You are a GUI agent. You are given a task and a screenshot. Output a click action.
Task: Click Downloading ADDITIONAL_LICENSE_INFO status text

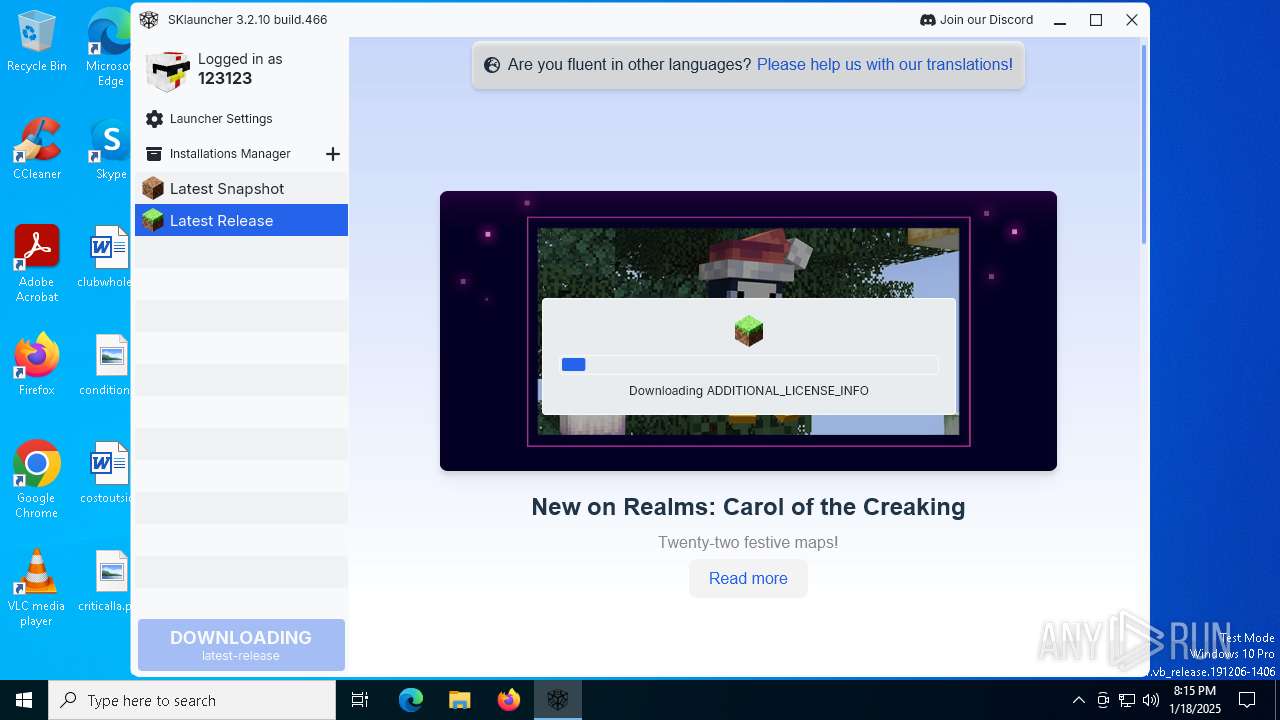(x=749, y=391)
